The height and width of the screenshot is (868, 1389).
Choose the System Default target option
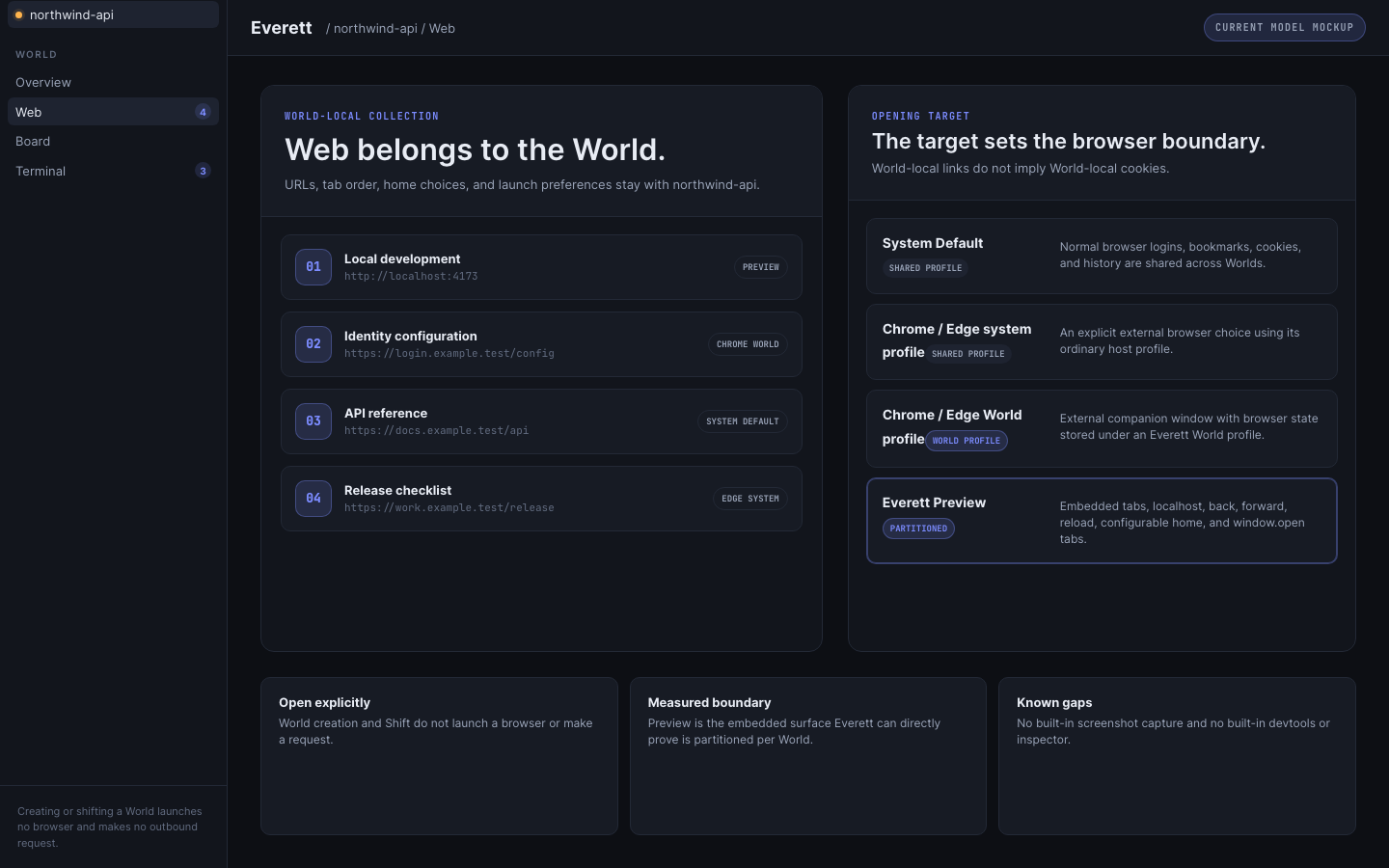[1102, 256]
